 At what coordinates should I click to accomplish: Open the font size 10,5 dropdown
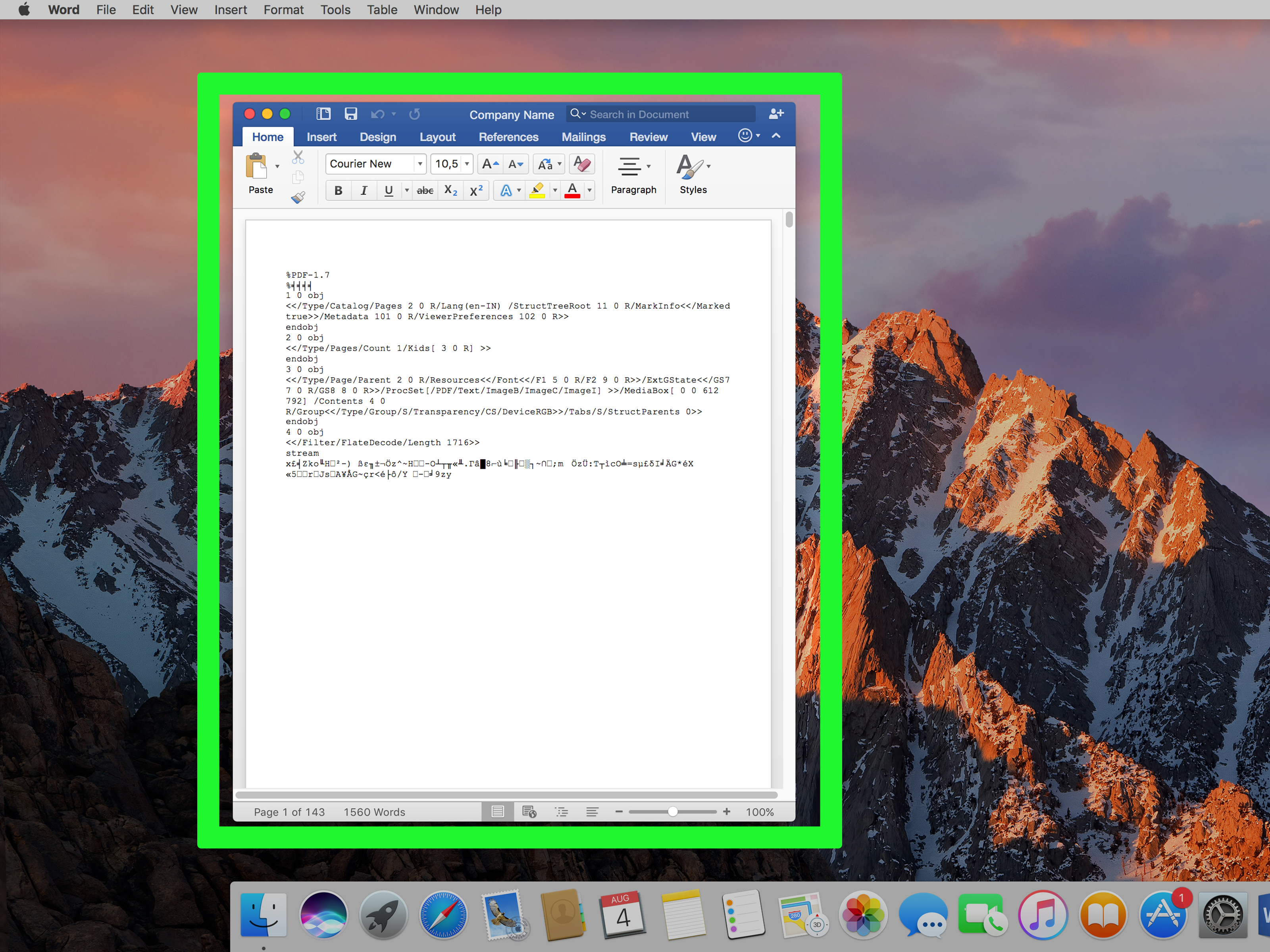pyautogui.click(x=467, y=164)
